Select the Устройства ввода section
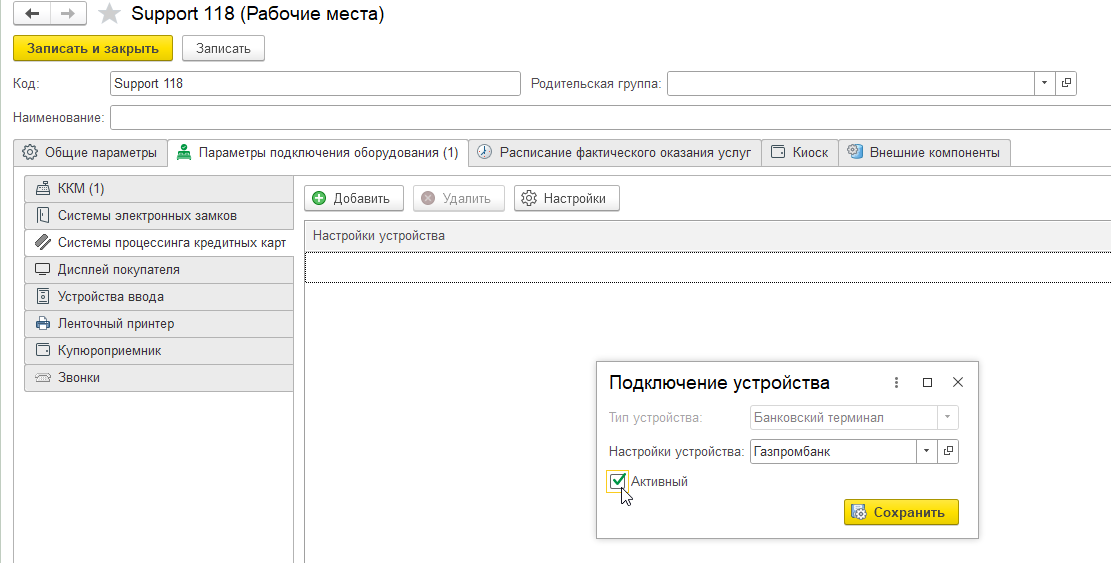The height and width of the screenshot is (563, 1111). click(159, 297)
